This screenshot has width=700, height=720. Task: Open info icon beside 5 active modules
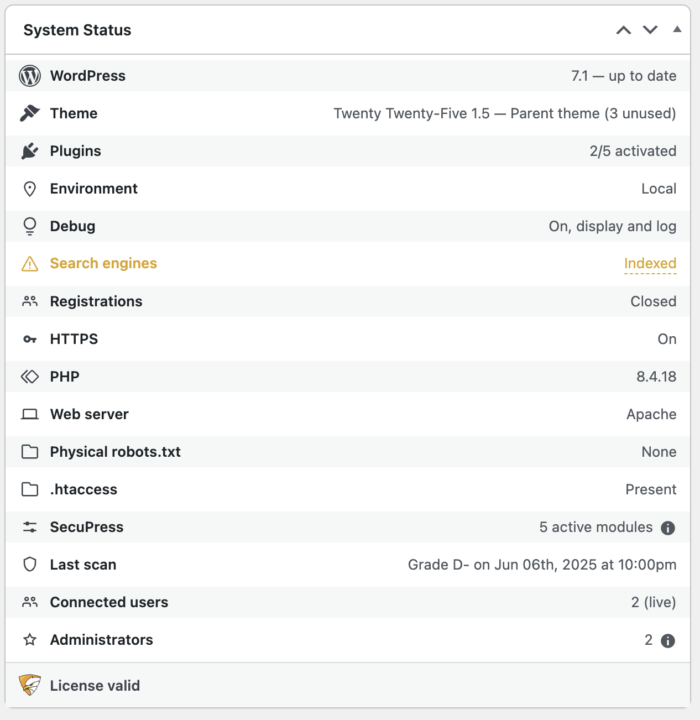[668, 528]
